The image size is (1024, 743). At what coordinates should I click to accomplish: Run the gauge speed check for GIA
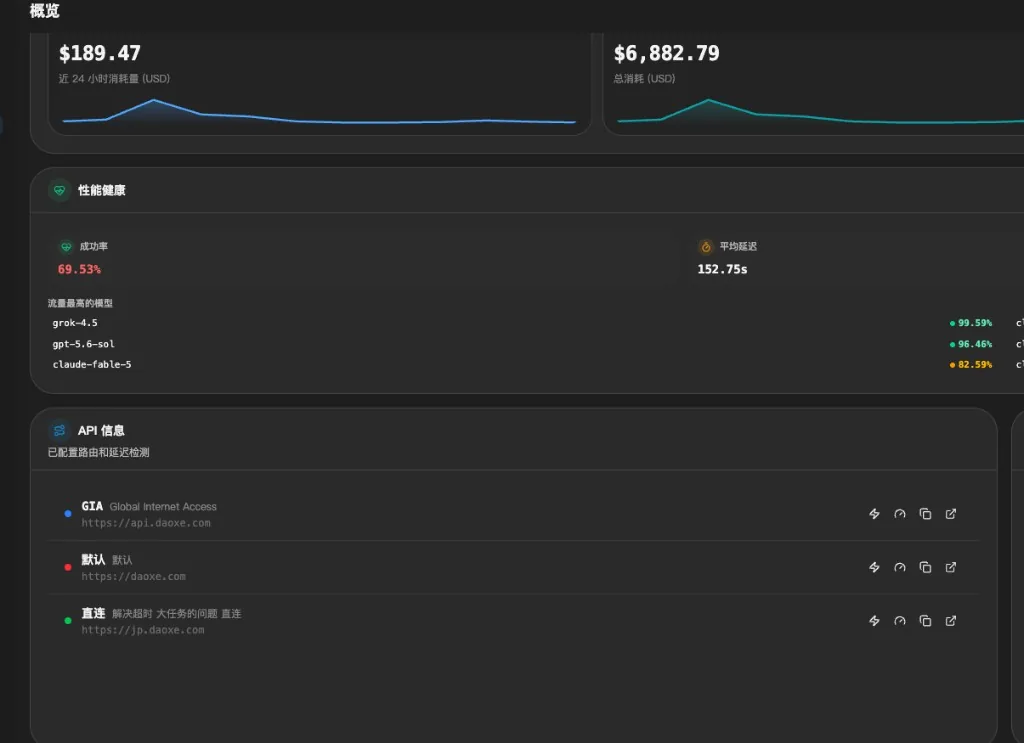pyautogui.click(x=899, y=514)
